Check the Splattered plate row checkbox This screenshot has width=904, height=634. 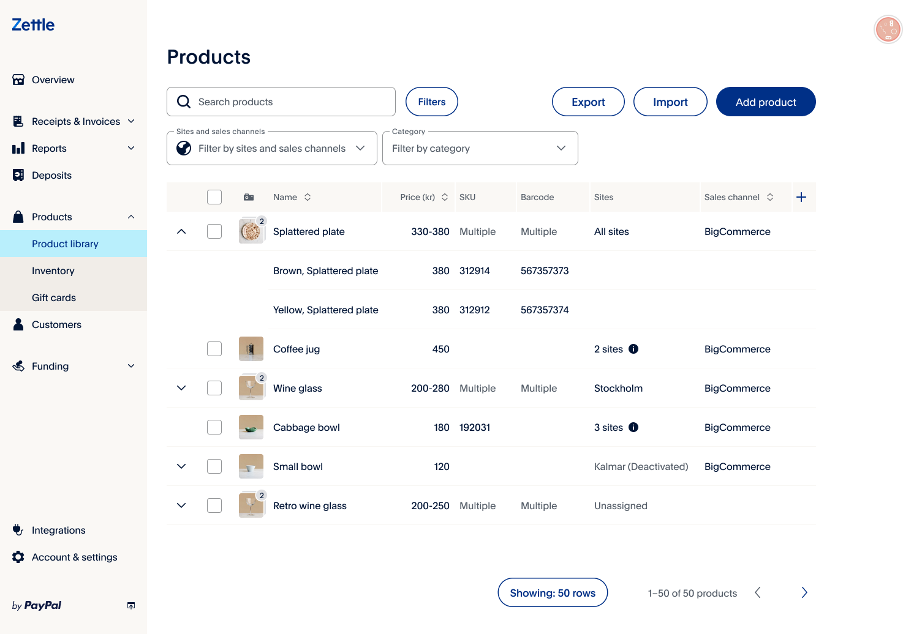(214, 231)
